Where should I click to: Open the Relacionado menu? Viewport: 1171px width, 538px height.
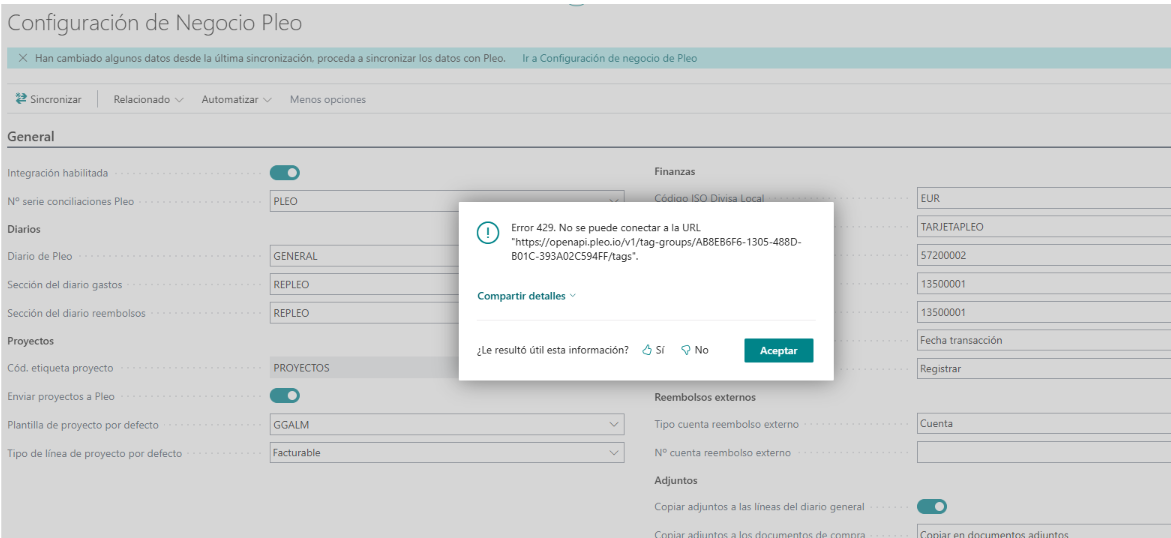(x=148, y=99)
